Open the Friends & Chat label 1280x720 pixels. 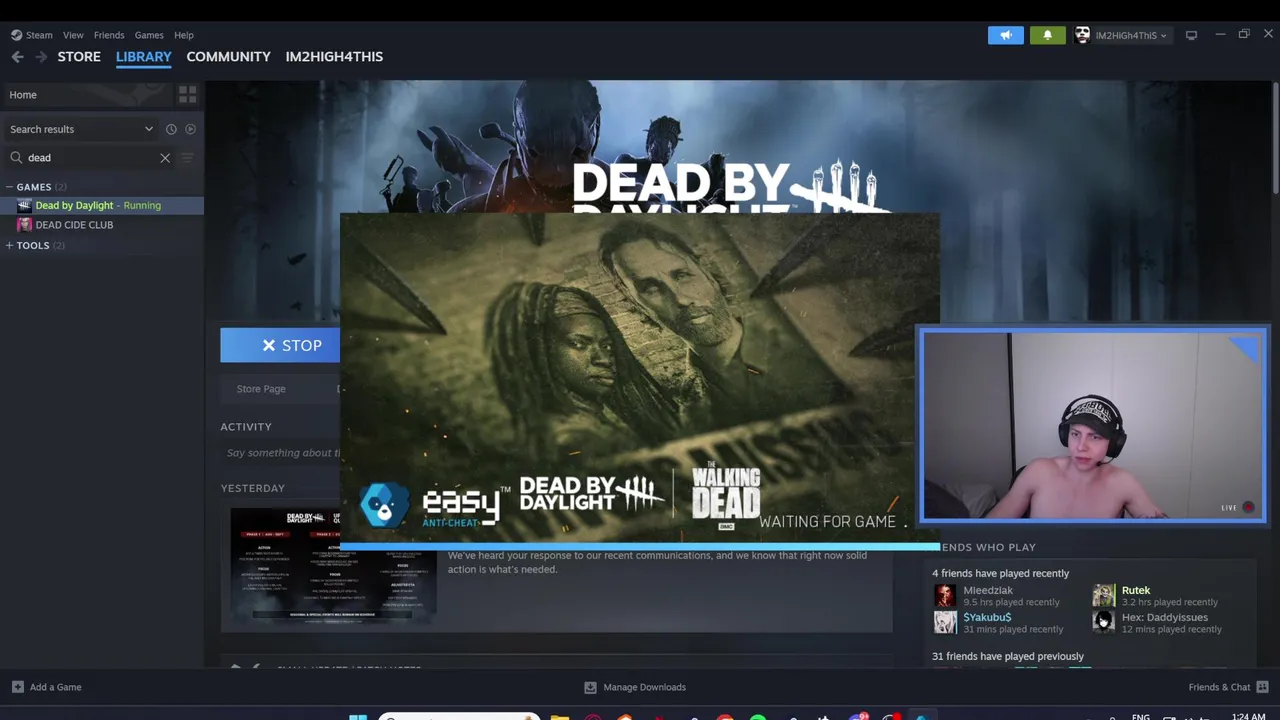[1219, 687]
